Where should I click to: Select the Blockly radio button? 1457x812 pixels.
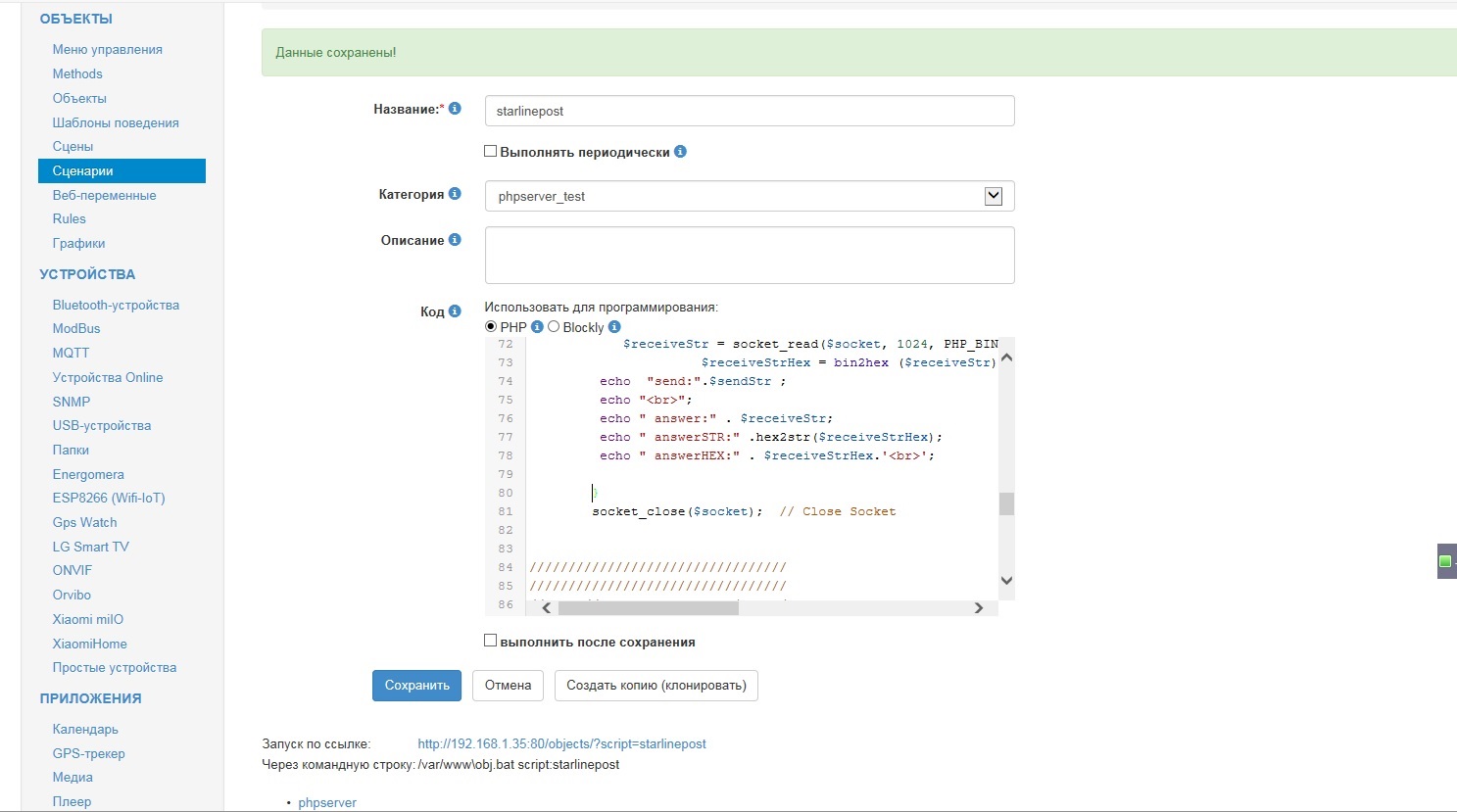coord(554,327)
